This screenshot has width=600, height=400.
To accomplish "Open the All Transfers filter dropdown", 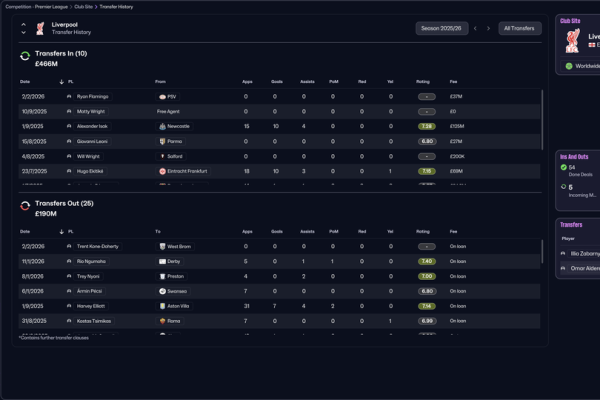I will [519, 28].
